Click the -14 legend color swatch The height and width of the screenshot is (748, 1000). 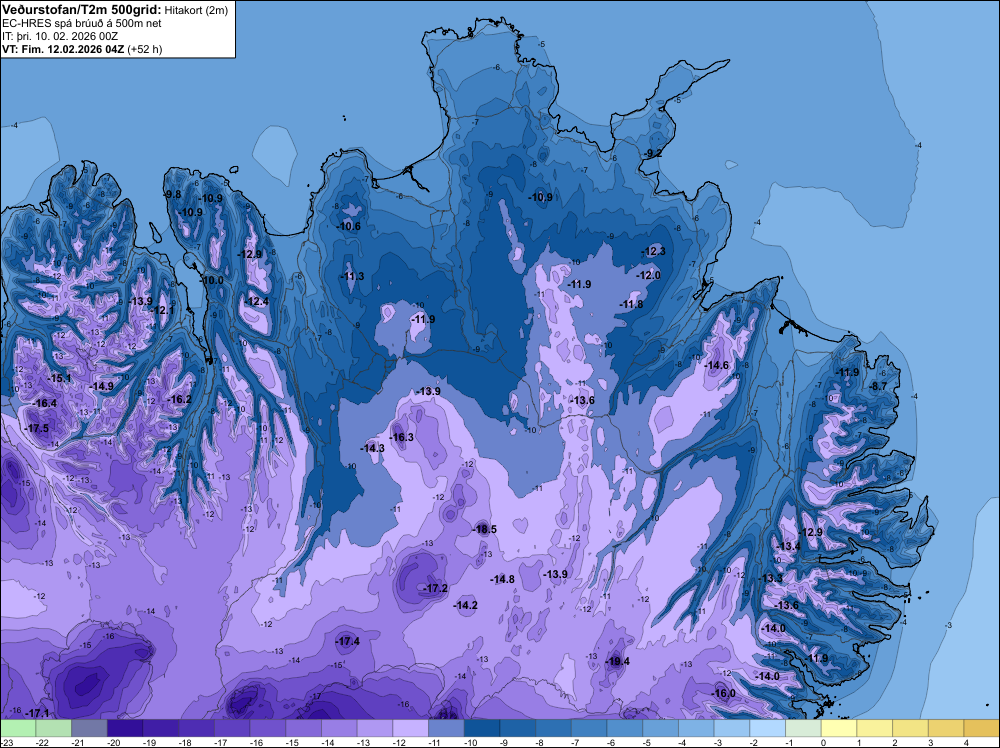click(339, 728)
